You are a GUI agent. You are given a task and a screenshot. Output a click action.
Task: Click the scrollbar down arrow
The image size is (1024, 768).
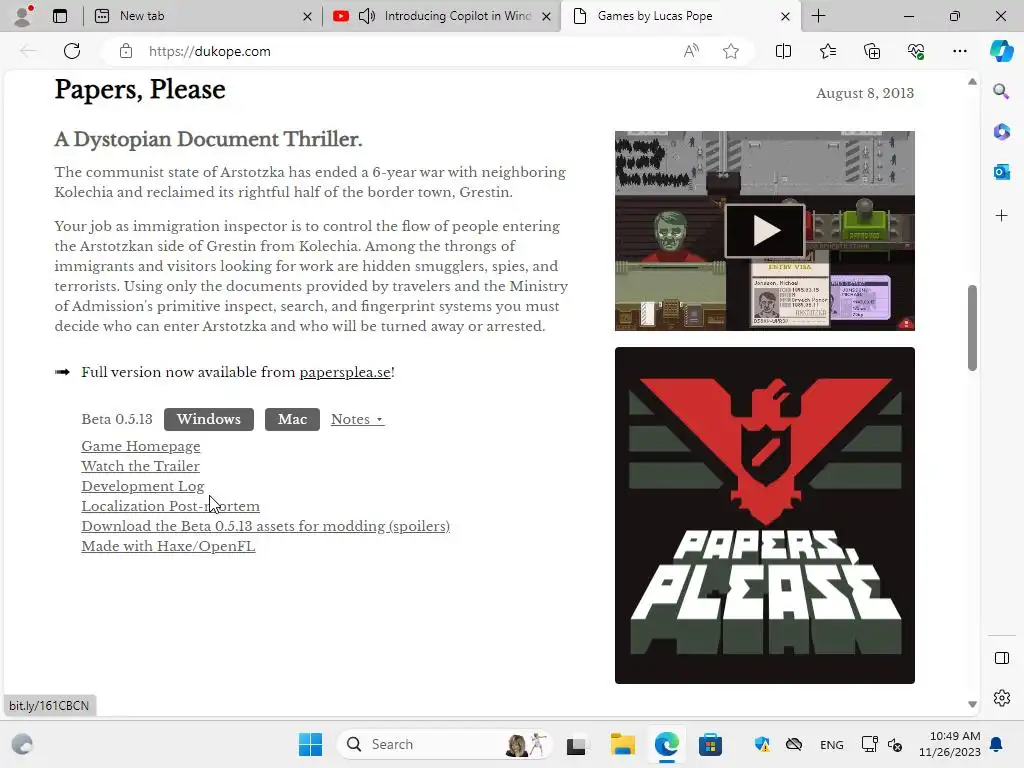click(972, 704)
